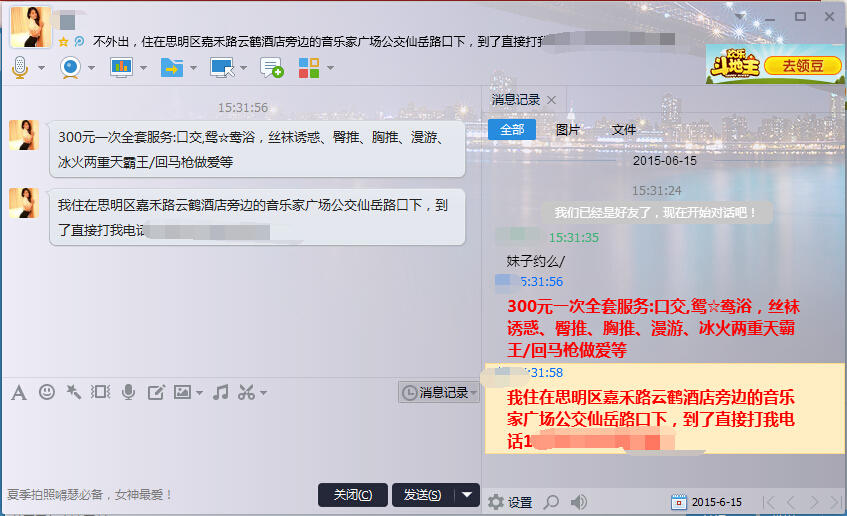The height and width of the screenshot is (516, 847).
Task: Click the create discussion group icon
Action: pos(271,67)
